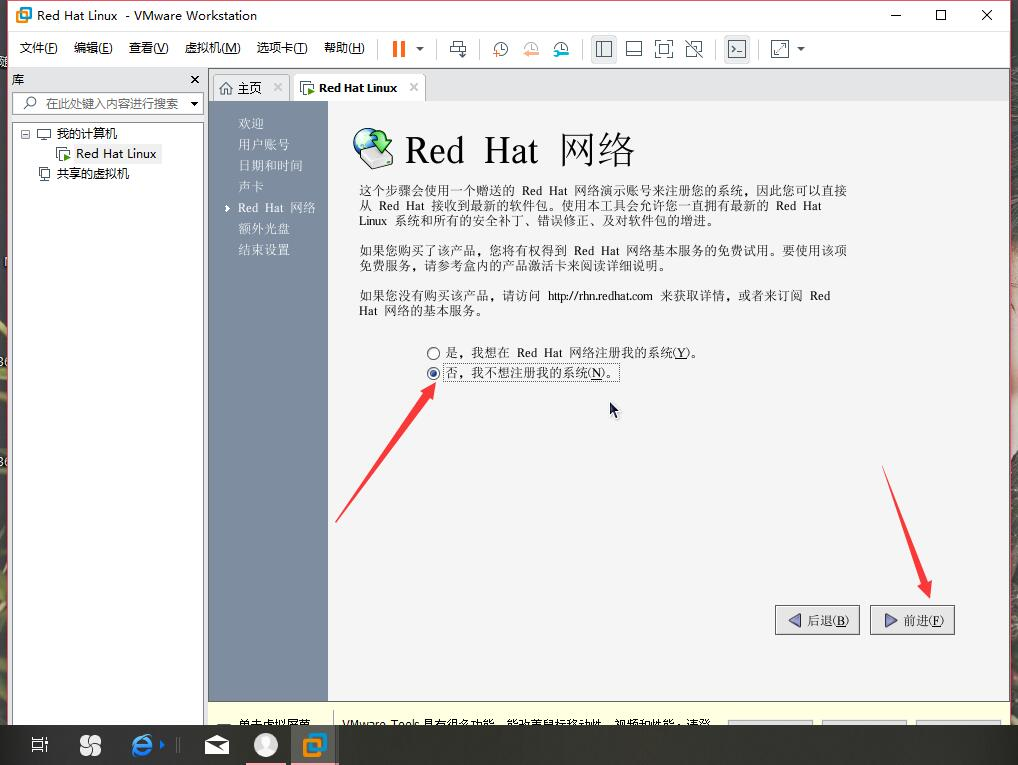Revert to previous snapshot icon
Image resolution: width=1018 pixels, height=765 pixels.
click(x=531, y=49)
